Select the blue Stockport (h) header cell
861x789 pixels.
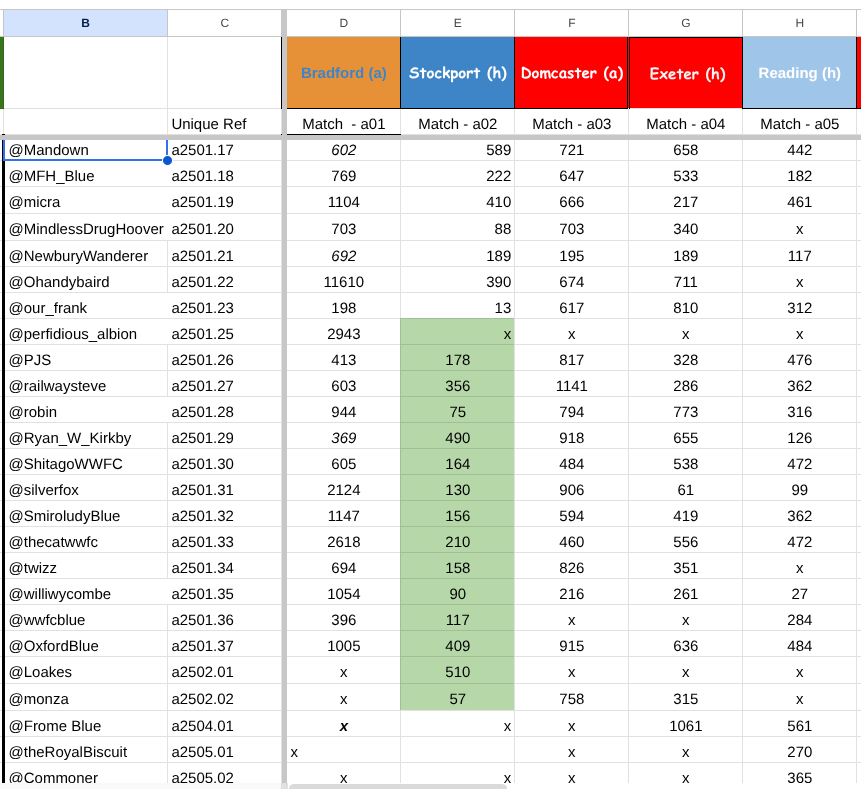[x=457, y=73]
